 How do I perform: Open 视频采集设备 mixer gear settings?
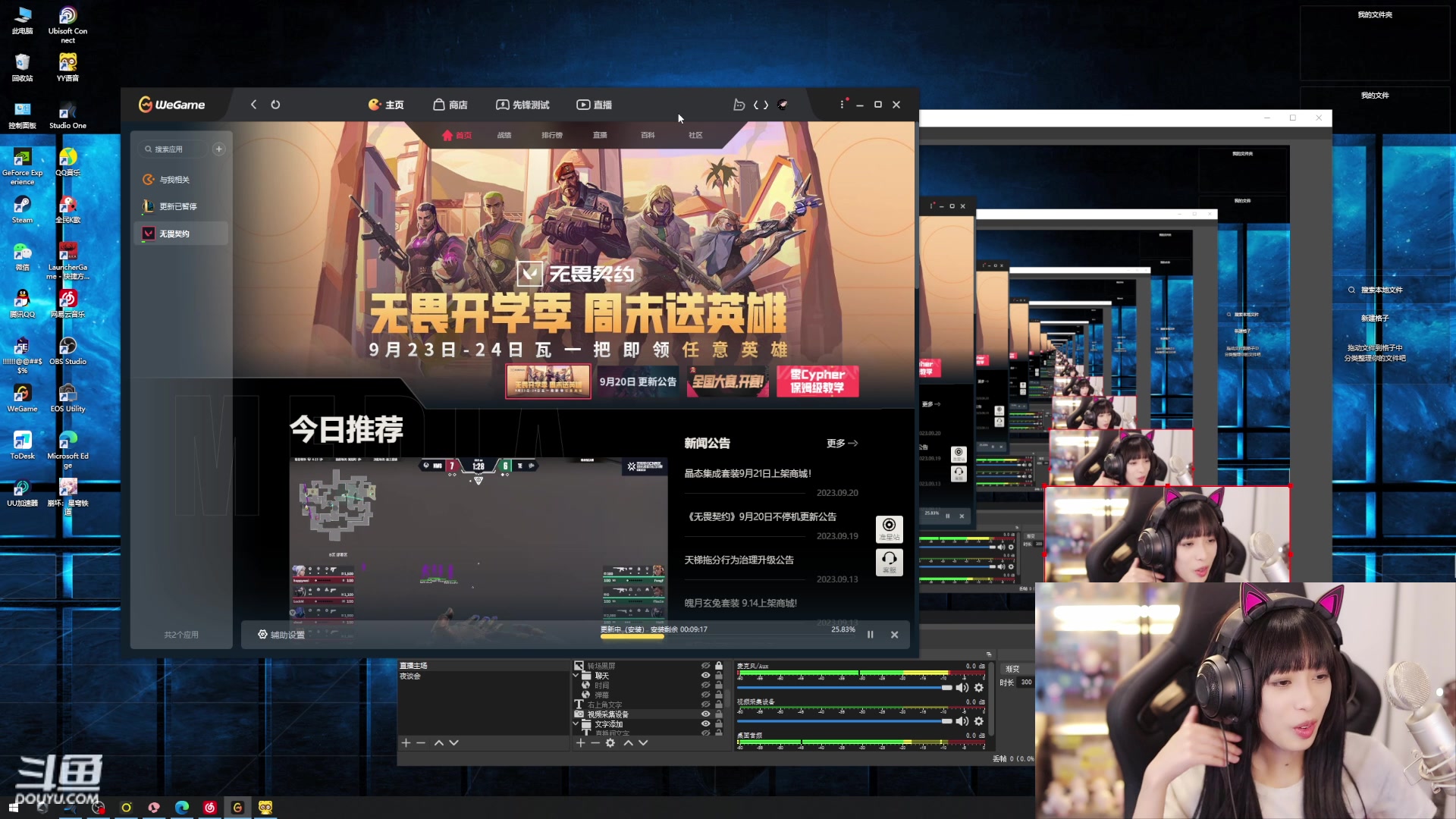pyautogui.click(x=979, y=721)
